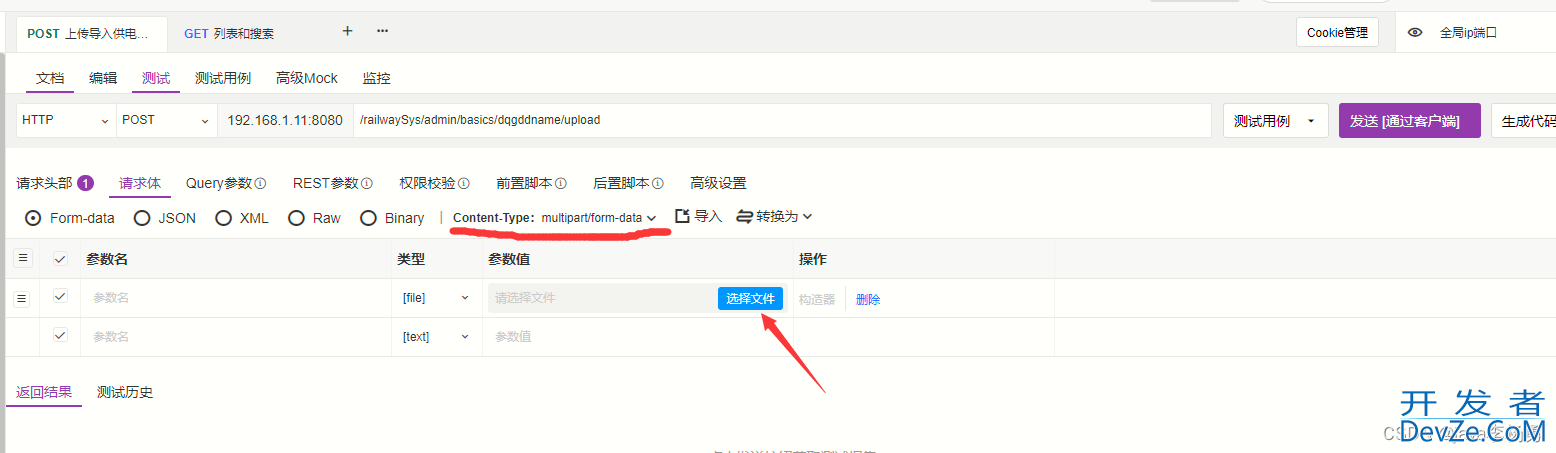Viewport: 1556px width, 453px height.
Task: Open the [file] parameter type dropdown
Action: pos(435,298)
